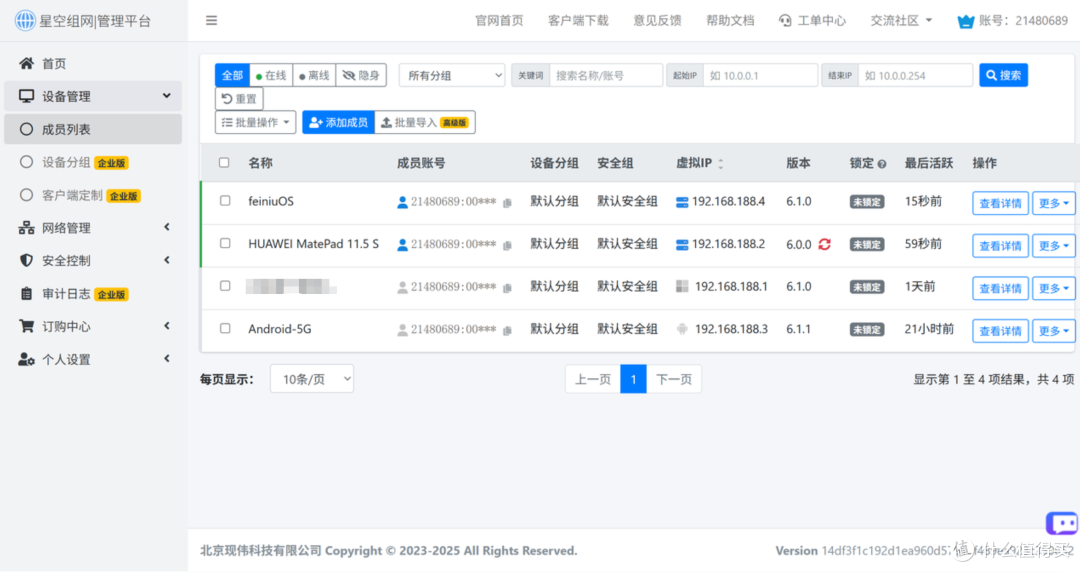Viewport: 1080px width, 572px height.
Task: Check the blurred-name row checkbox
Action: click(225, 285)
